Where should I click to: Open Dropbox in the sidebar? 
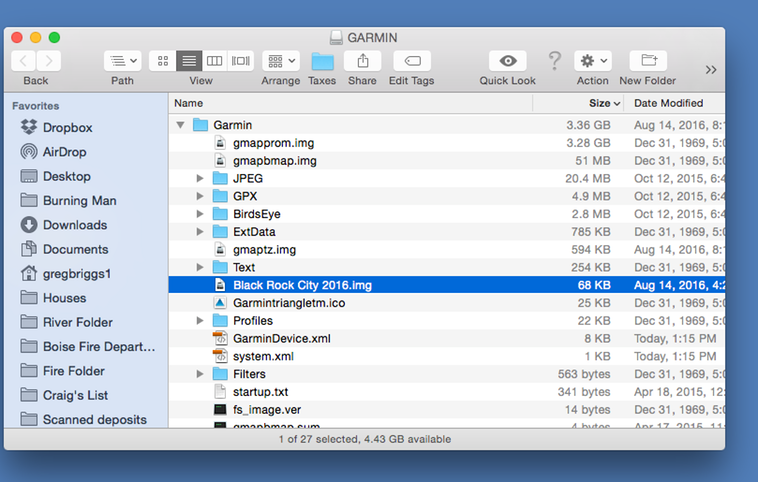68,128
